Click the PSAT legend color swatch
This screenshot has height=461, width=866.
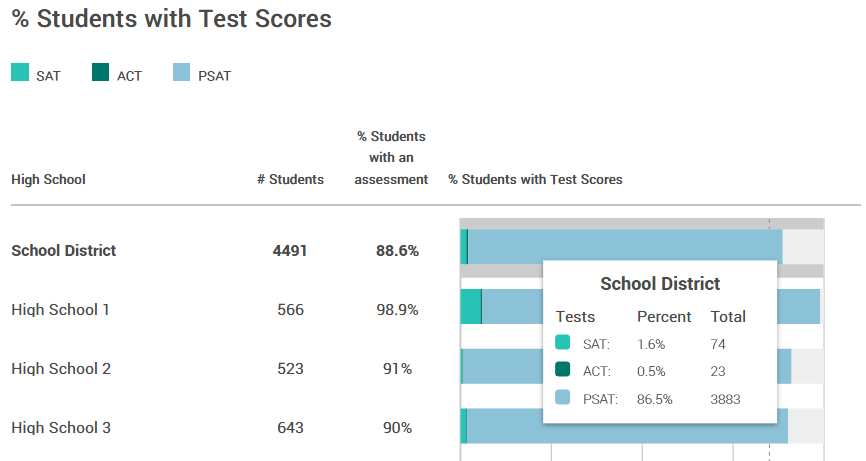181,73
